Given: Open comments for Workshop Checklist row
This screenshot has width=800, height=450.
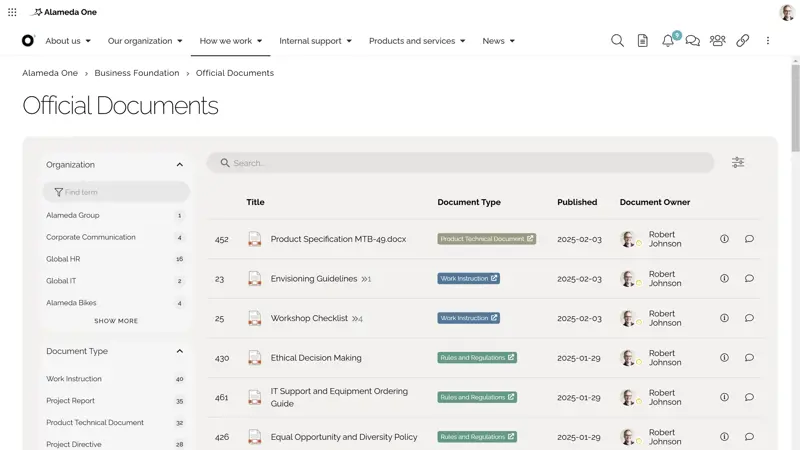Looking at the screenshot, I should point(749,318).
